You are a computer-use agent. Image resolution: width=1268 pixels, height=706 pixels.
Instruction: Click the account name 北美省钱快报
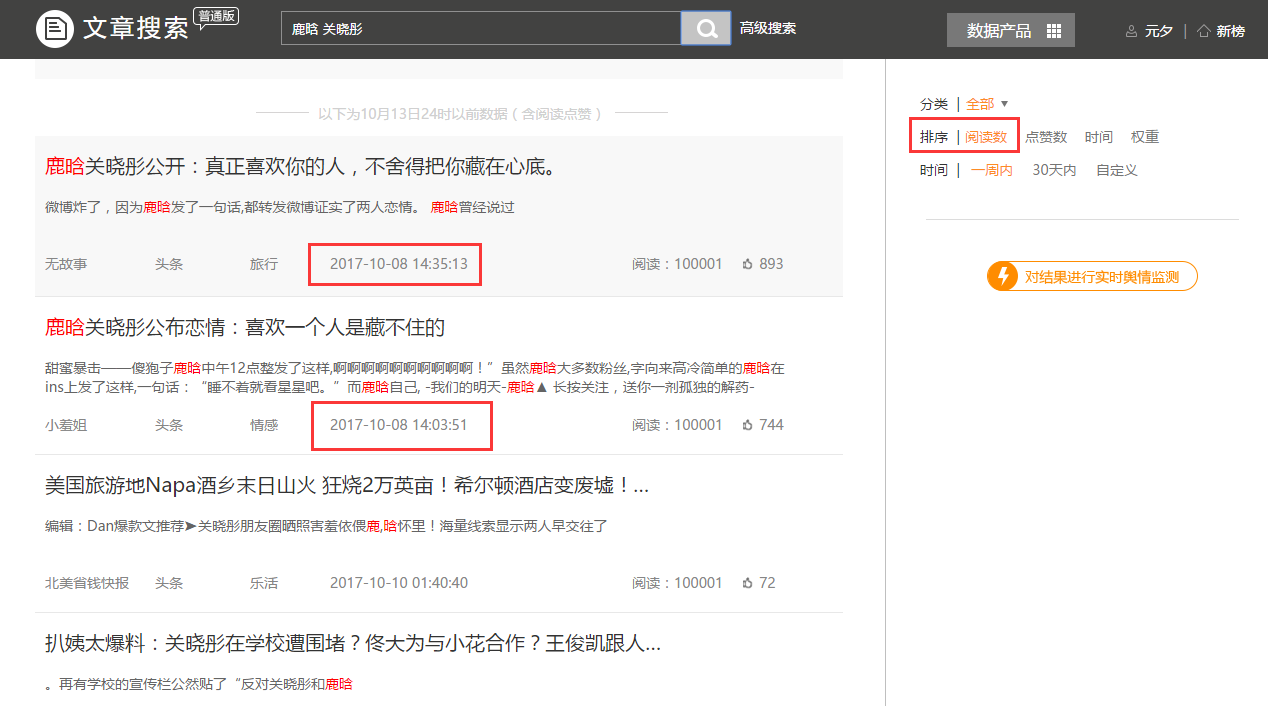click(x=87, y=583)
